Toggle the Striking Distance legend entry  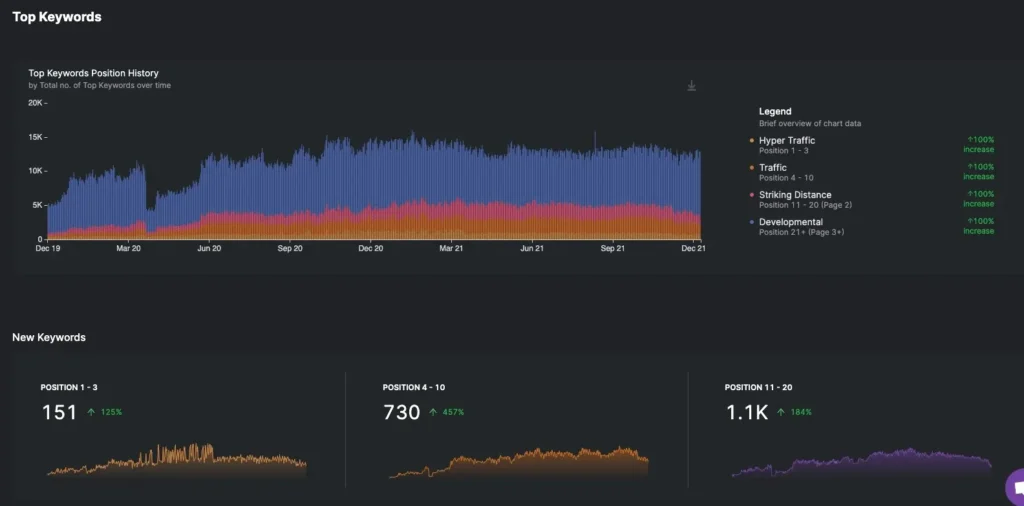(x=795, y=195)
